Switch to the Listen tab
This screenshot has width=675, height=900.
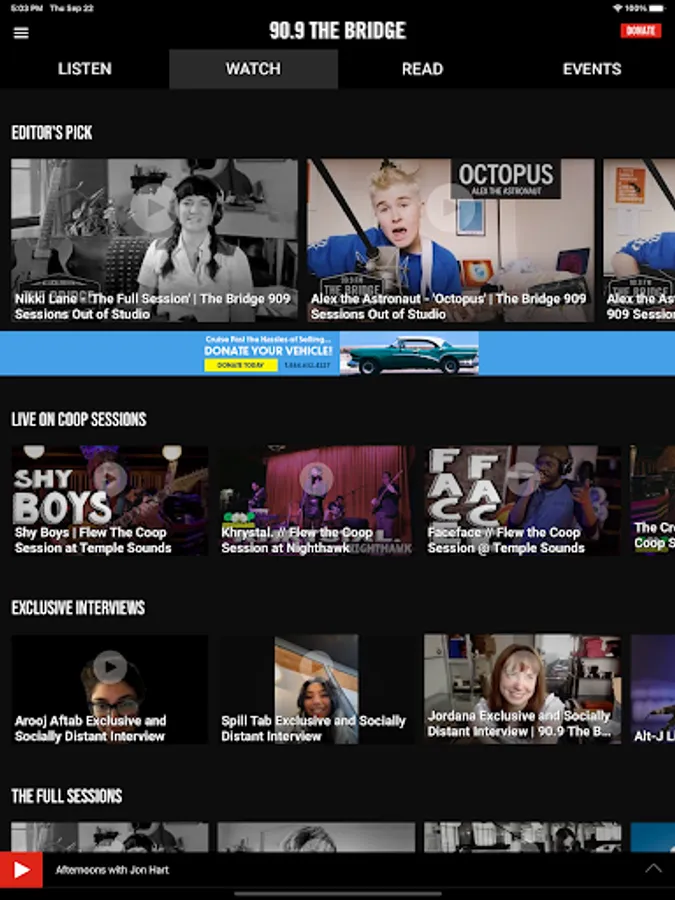tap(84, 69)
